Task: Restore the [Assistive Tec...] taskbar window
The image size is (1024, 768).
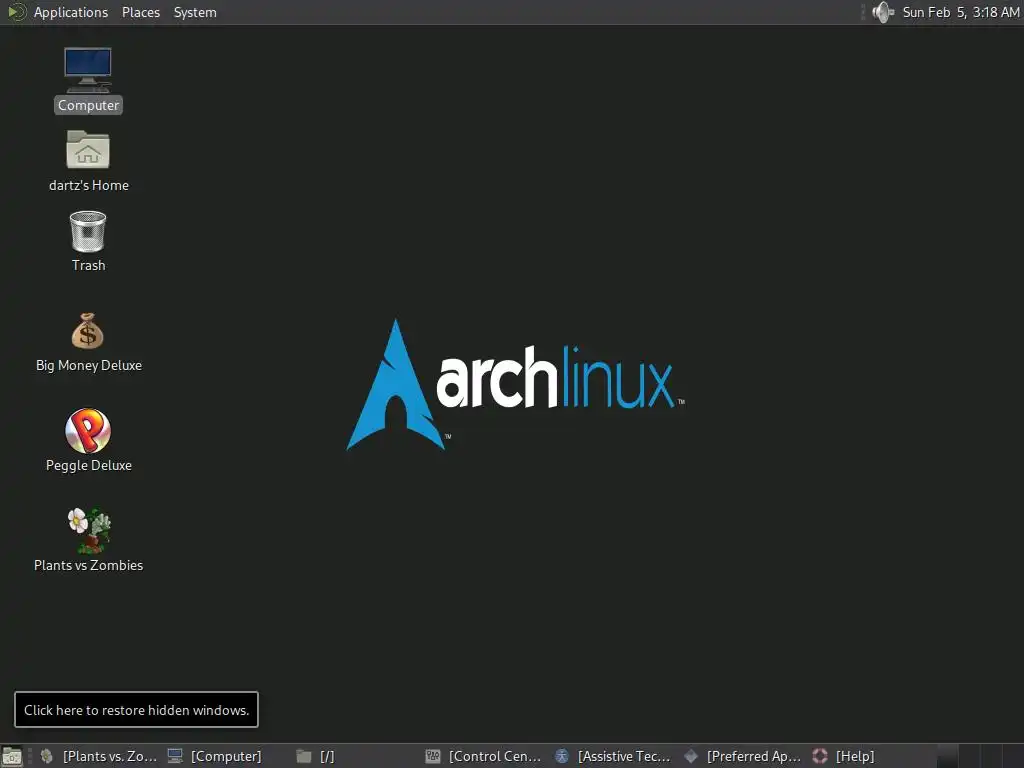Action: tap(614, 756)
